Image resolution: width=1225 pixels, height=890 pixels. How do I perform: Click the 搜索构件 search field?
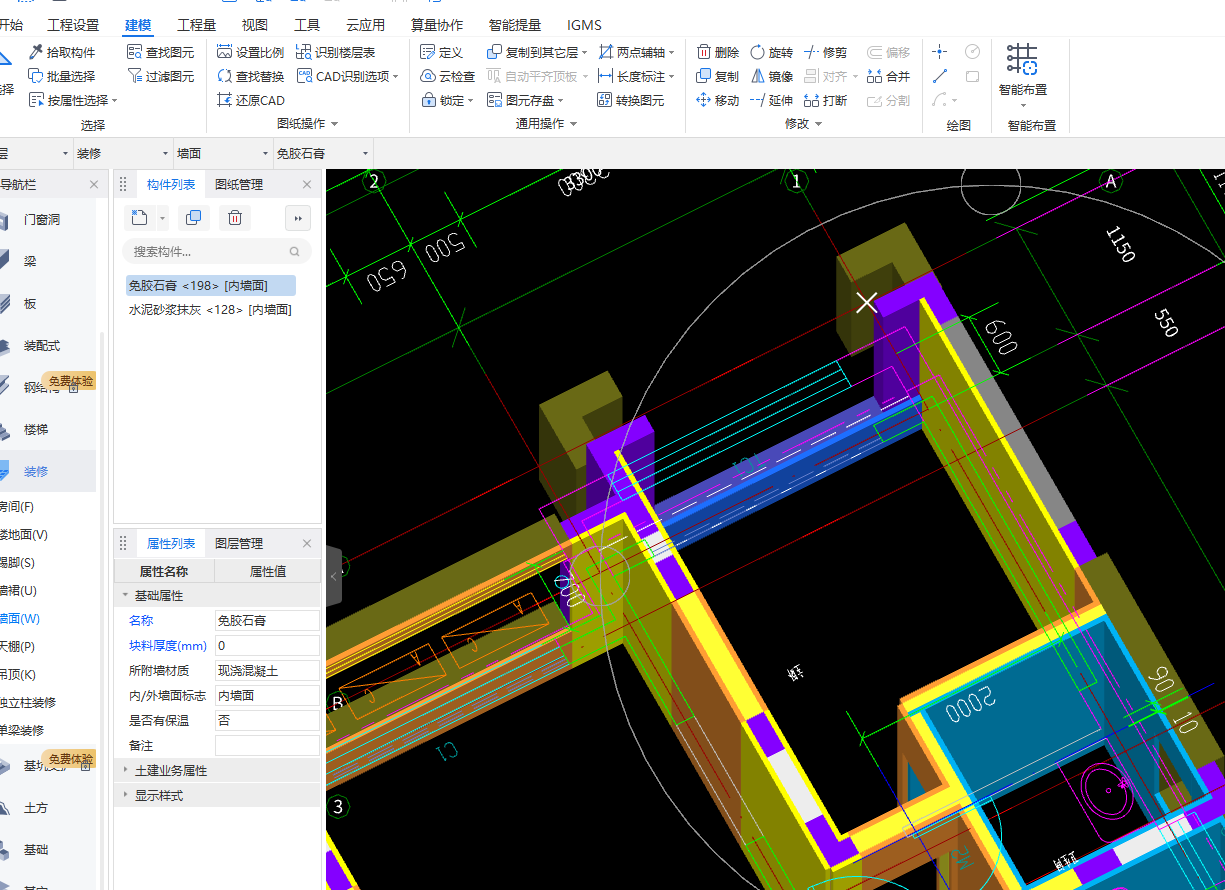pos(217,252)
